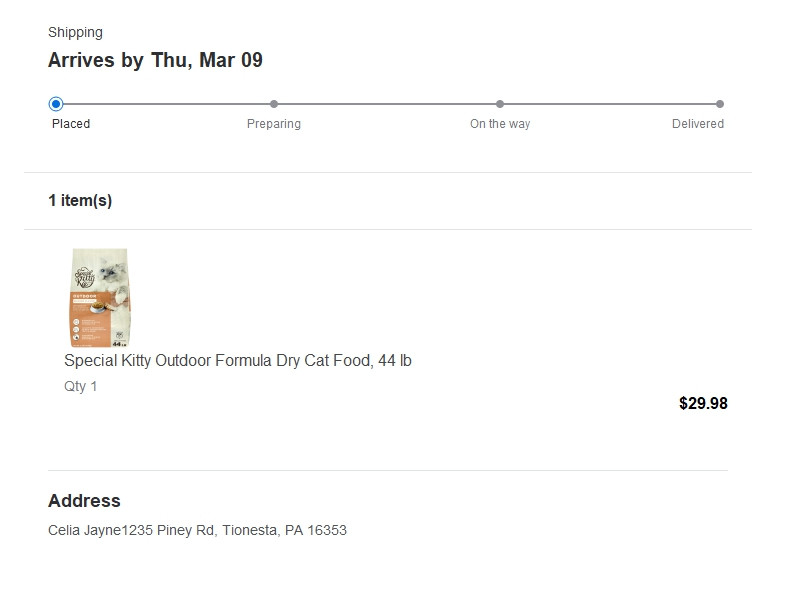The height and width of the screenshot is (606, 800).
Task: Select the Delivered step label
Action: [698, 124]
